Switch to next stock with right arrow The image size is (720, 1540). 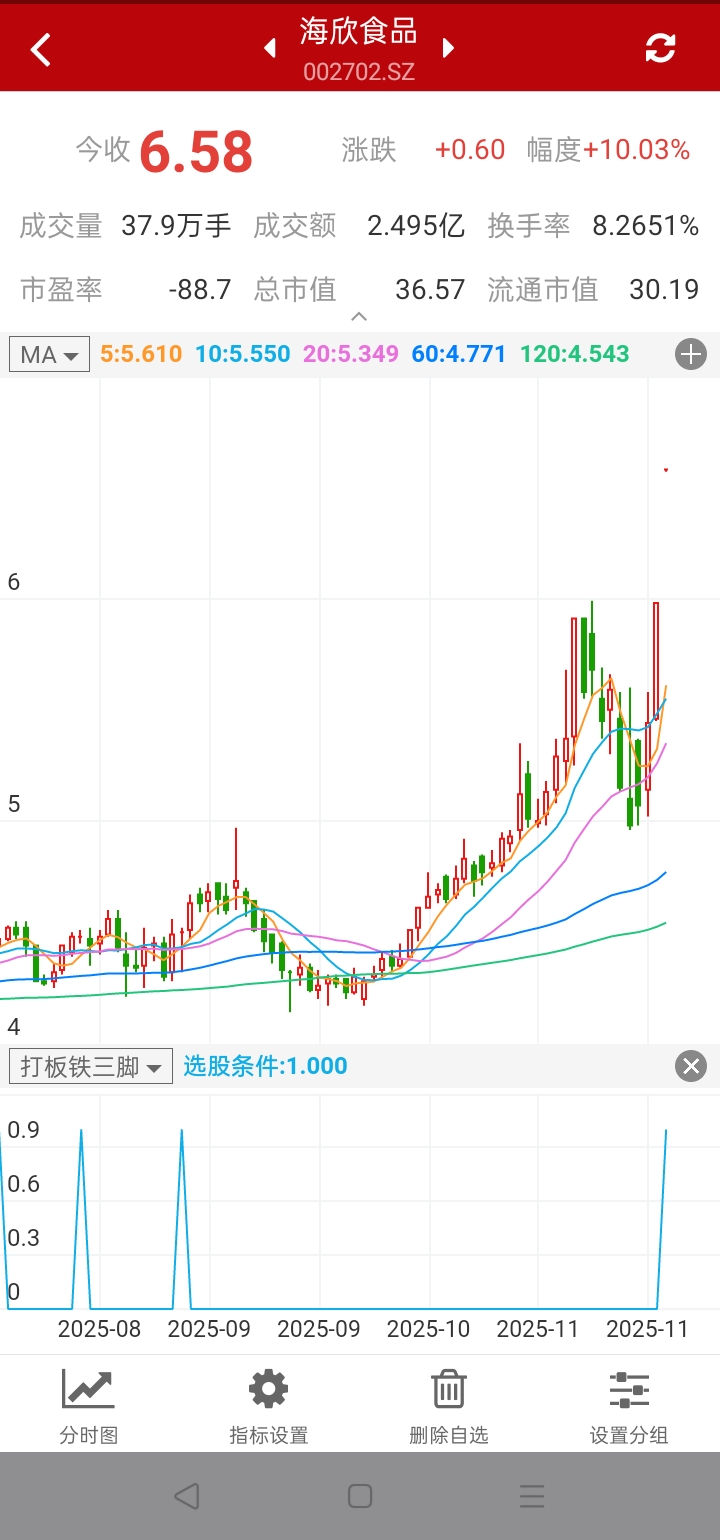coord(448,48)
